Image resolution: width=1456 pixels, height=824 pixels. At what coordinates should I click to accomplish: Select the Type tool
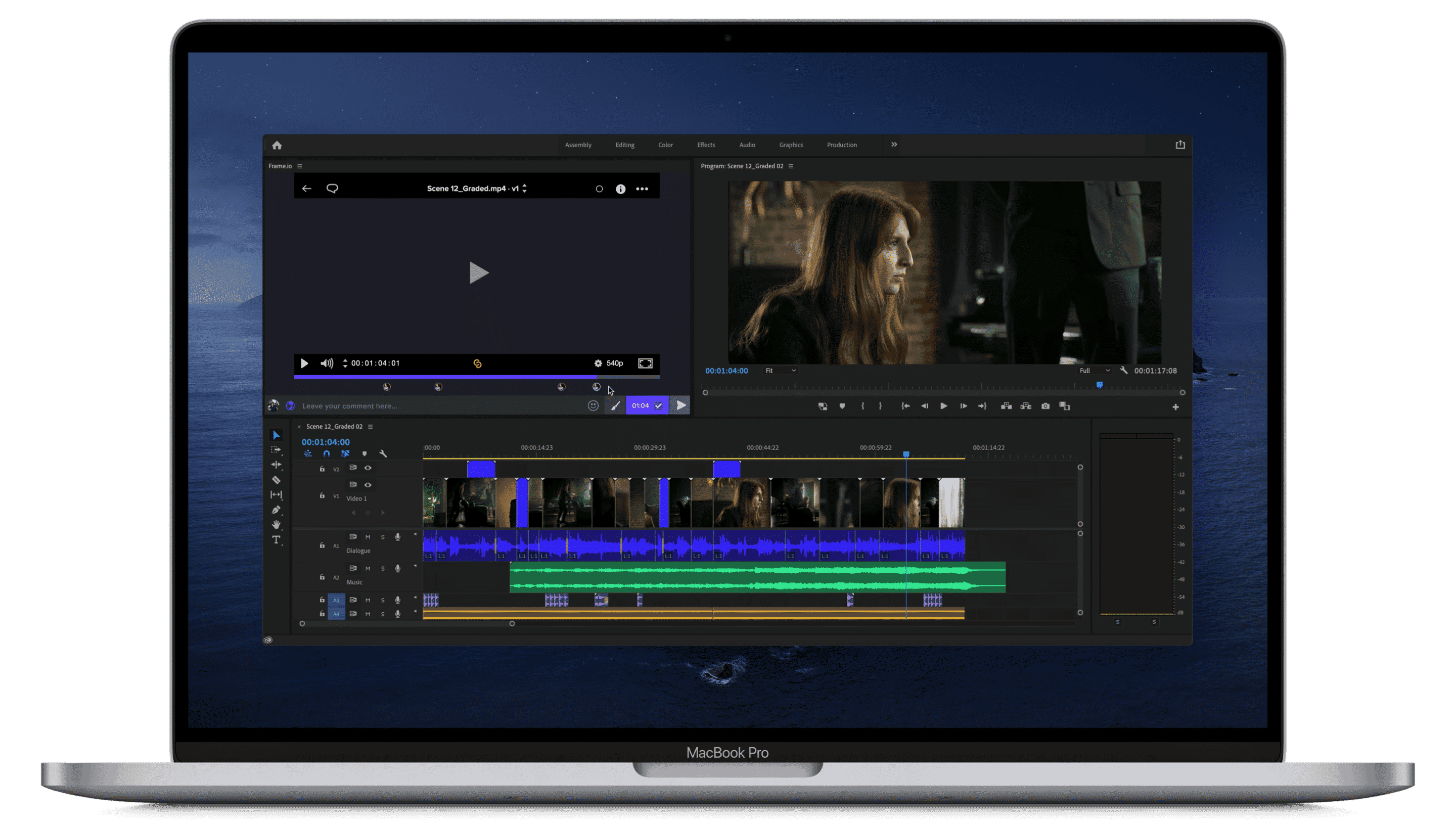276,539
